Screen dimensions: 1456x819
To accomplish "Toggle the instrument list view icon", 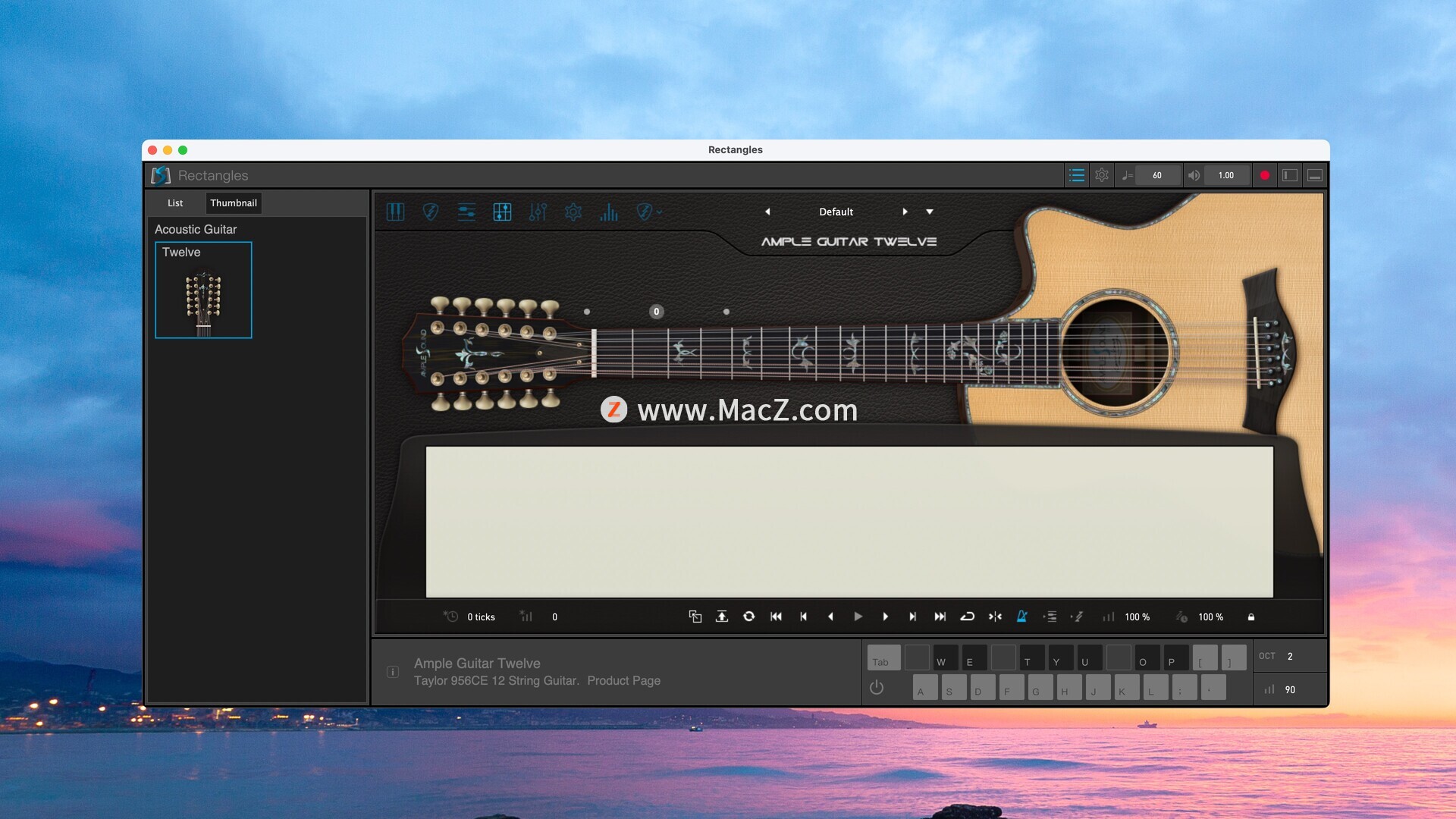I will pyautogui.click(x=1076, y=175).
